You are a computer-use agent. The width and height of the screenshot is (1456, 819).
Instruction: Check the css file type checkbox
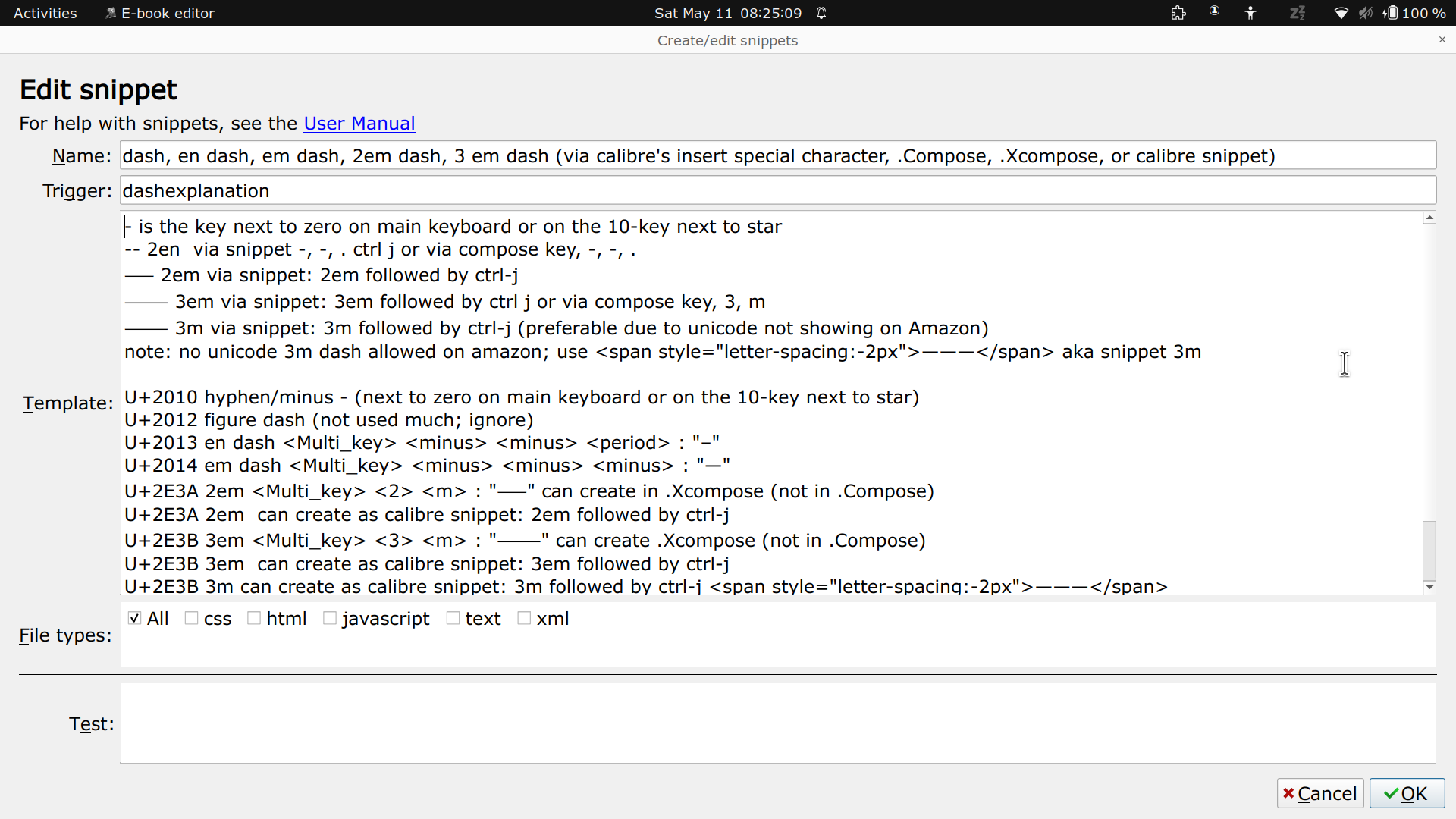click(x=192, y=618)
